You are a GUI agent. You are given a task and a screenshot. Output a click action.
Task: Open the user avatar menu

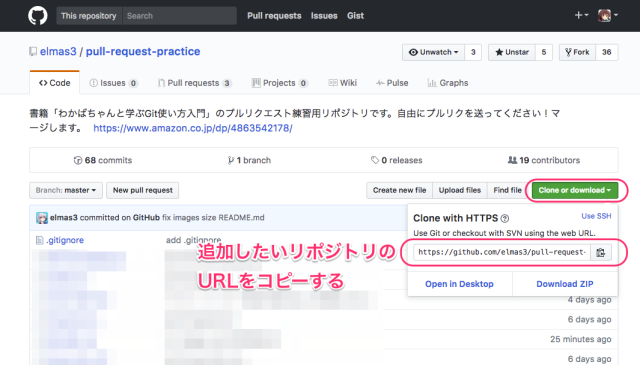(x=608, y=16)
